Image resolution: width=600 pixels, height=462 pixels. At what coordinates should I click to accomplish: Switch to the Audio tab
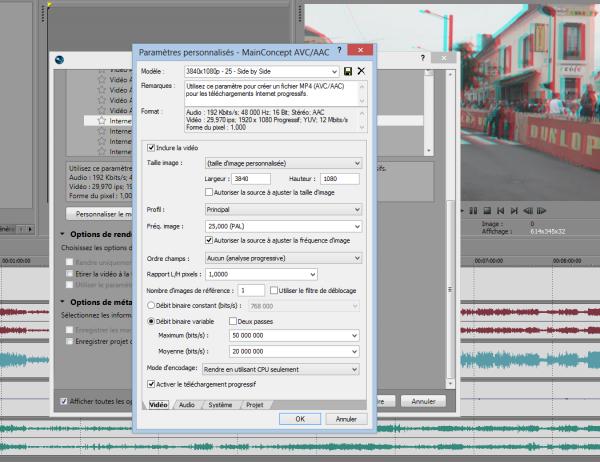186,405
